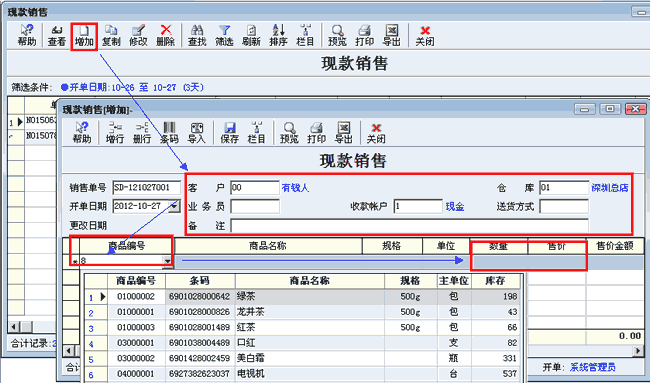Image resolution: width=650 pixels, height=383 pixels.
Task: Click the 有钱人 customer link
Action: coord(295,188)
